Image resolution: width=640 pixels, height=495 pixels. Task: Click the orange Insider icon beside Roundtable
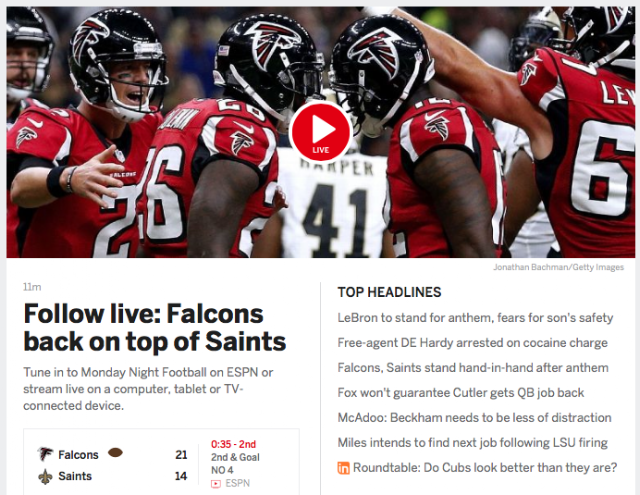pyautogui.click(x=343, y=468)
